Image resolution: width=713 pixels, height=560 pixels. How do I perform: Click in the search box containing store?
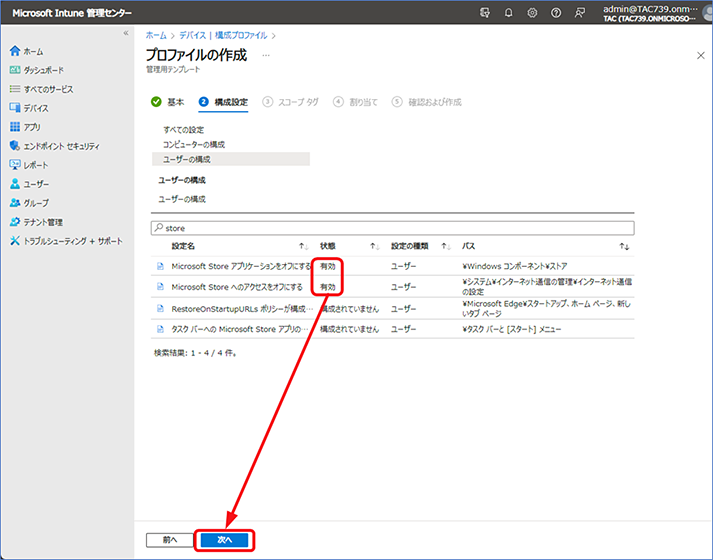click(392, 228)
